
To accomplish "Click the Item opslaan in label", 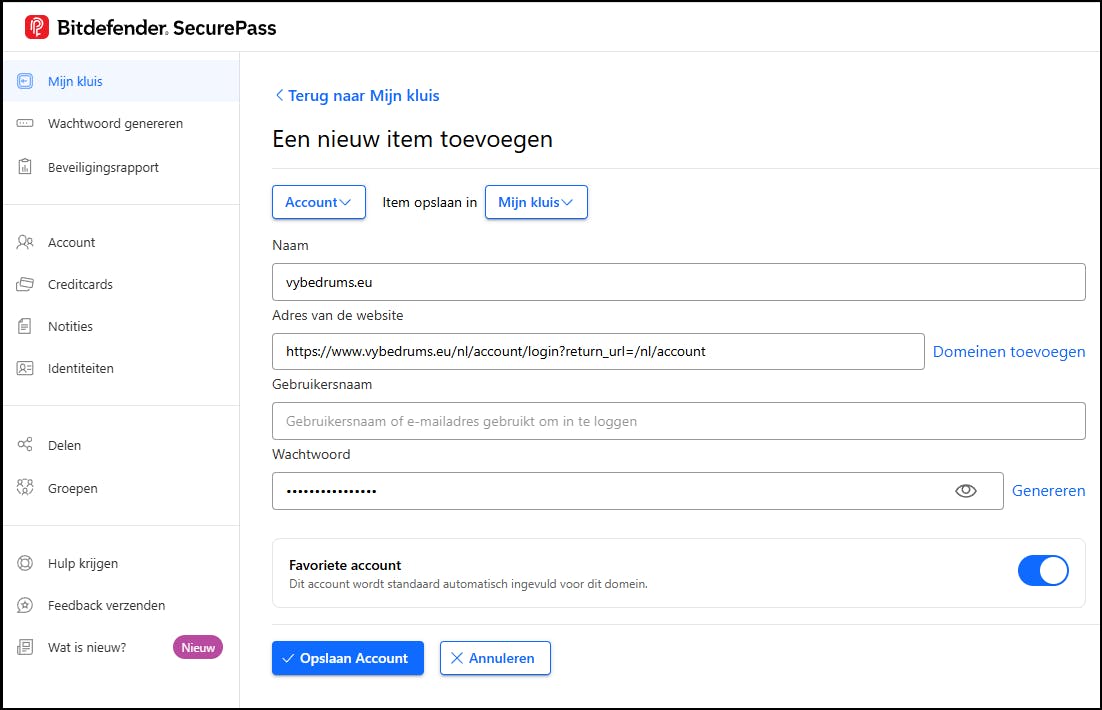I will [x=429, y=202].
